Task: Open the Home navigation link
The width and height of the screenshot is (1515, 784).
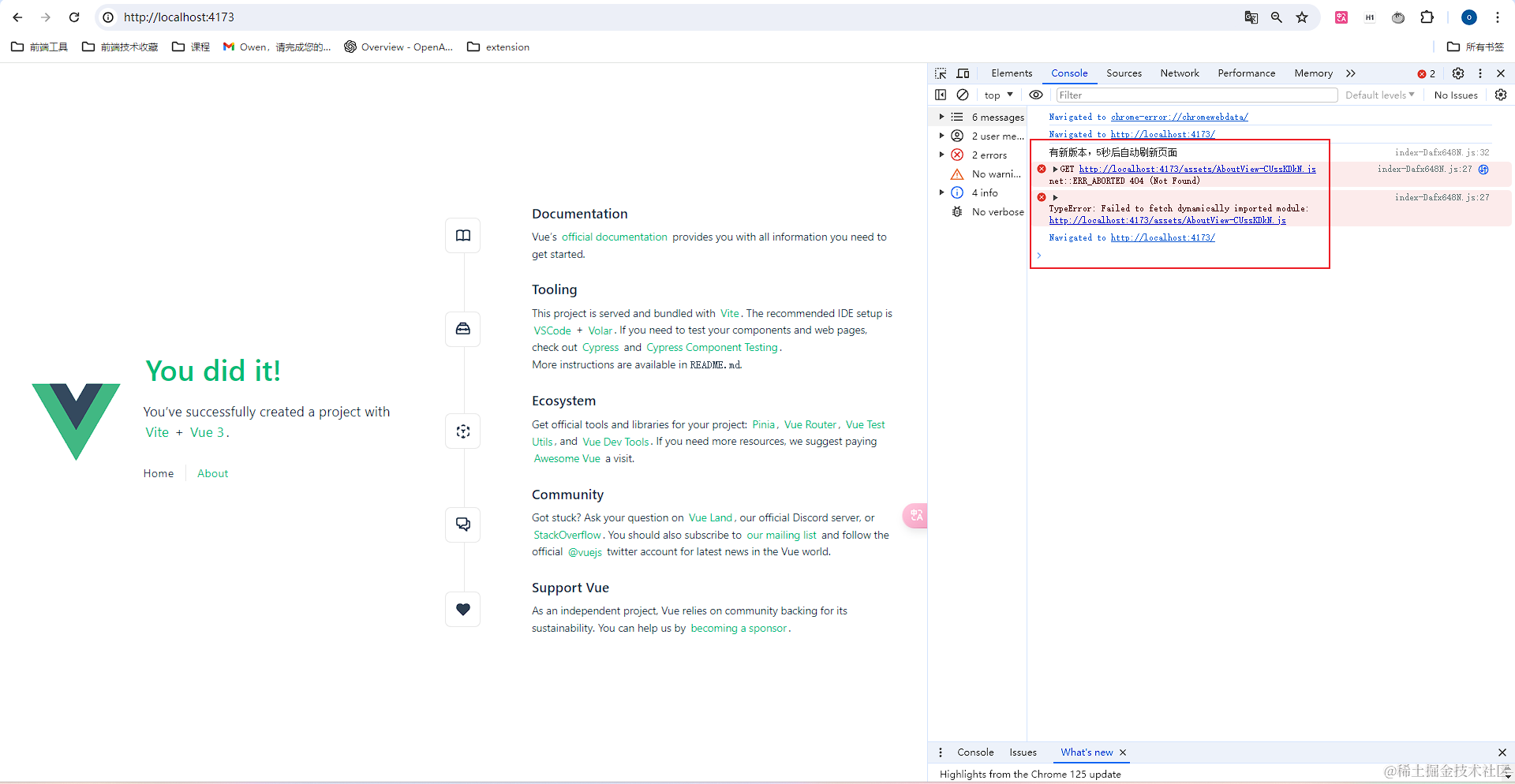Action: click(x=159, y=473)
